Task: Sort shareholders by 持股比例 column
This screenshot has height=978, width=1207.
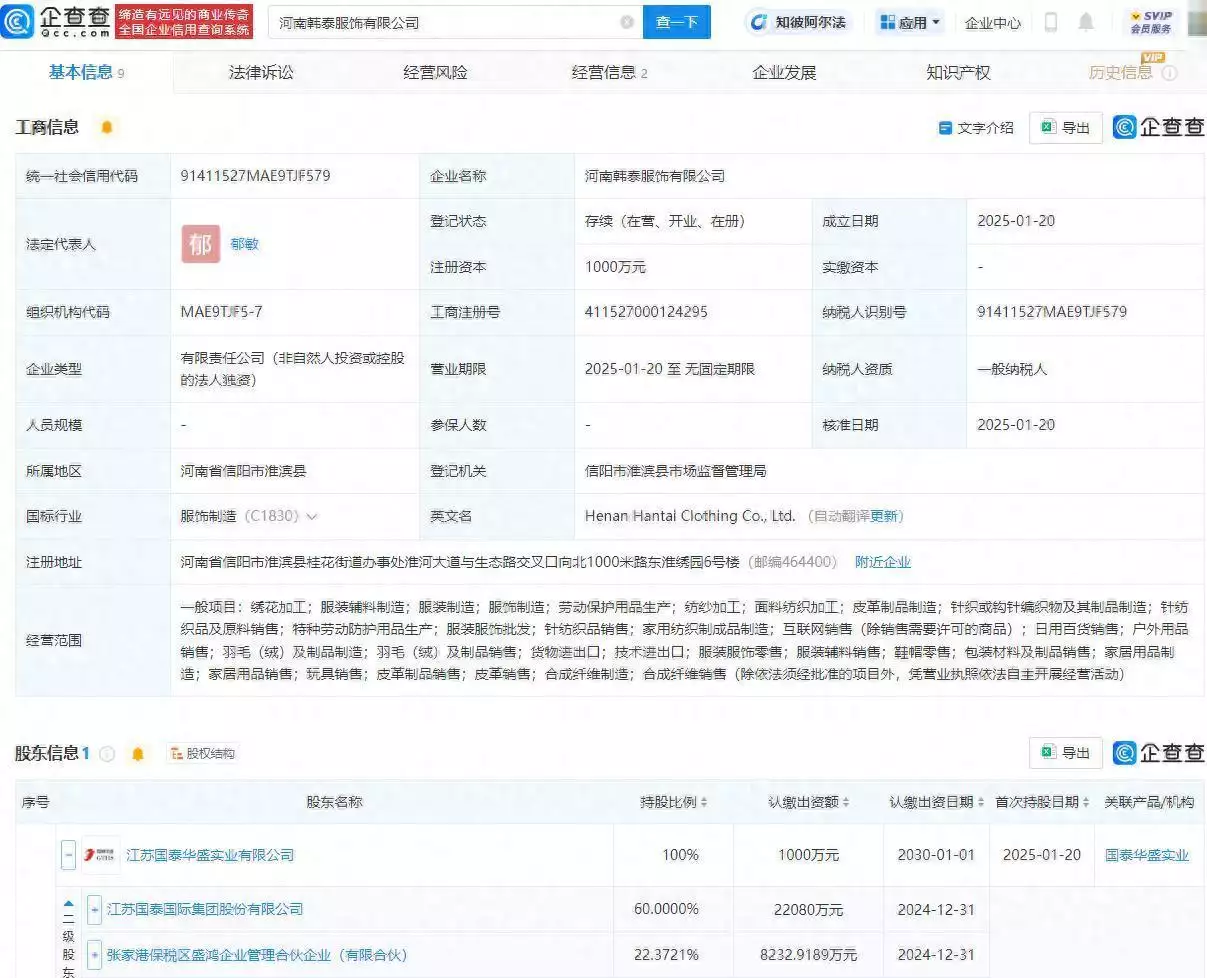Action: (673, 802)
